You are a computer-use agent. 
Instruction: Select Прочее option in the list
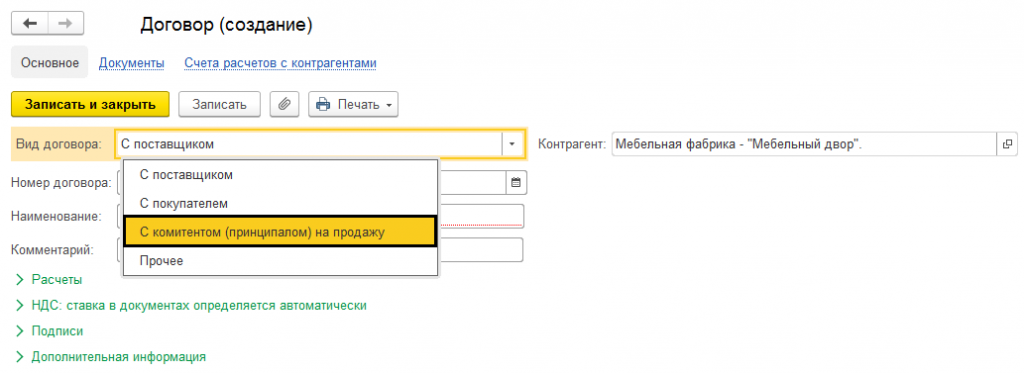point(280,261)
